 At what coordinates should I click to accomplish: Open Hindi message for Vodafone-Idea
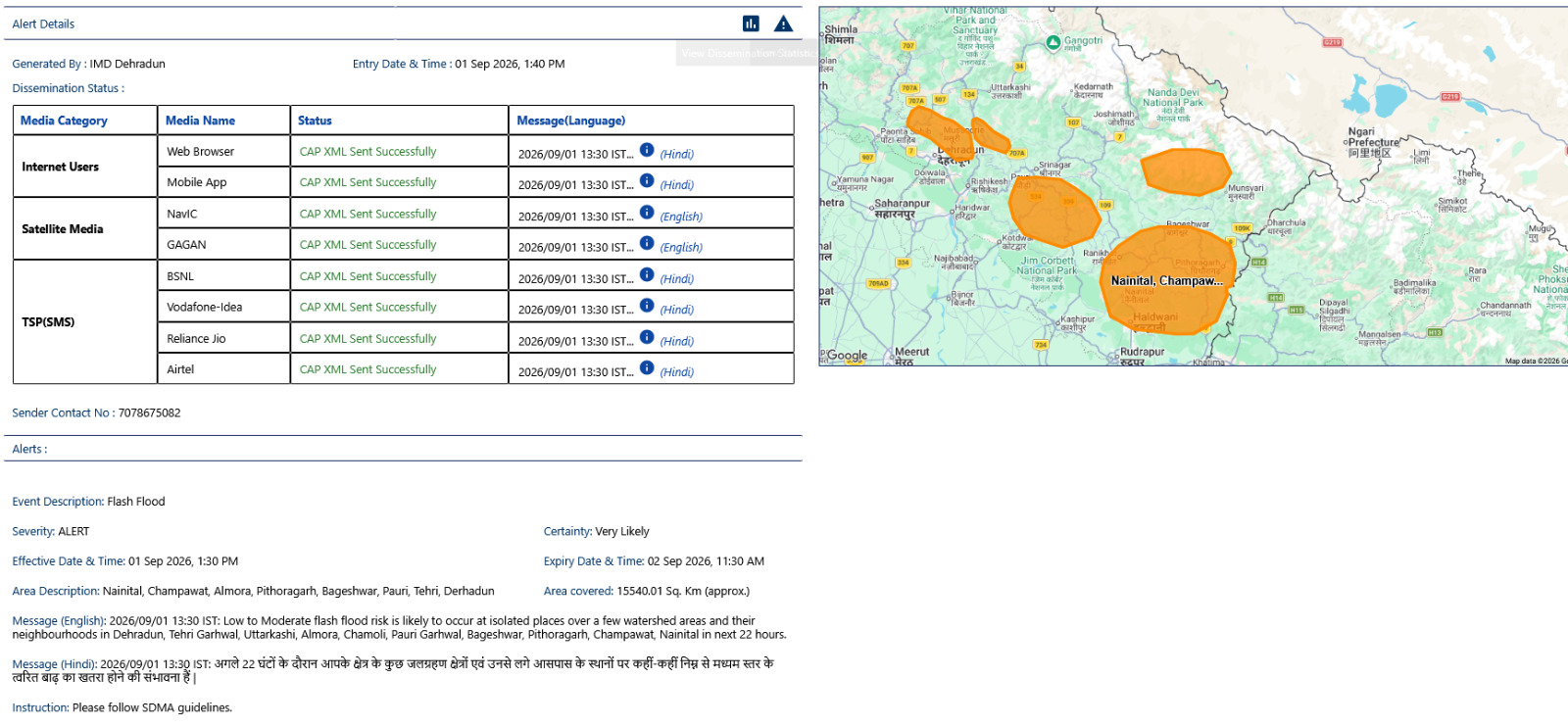(x=677, y=310)
